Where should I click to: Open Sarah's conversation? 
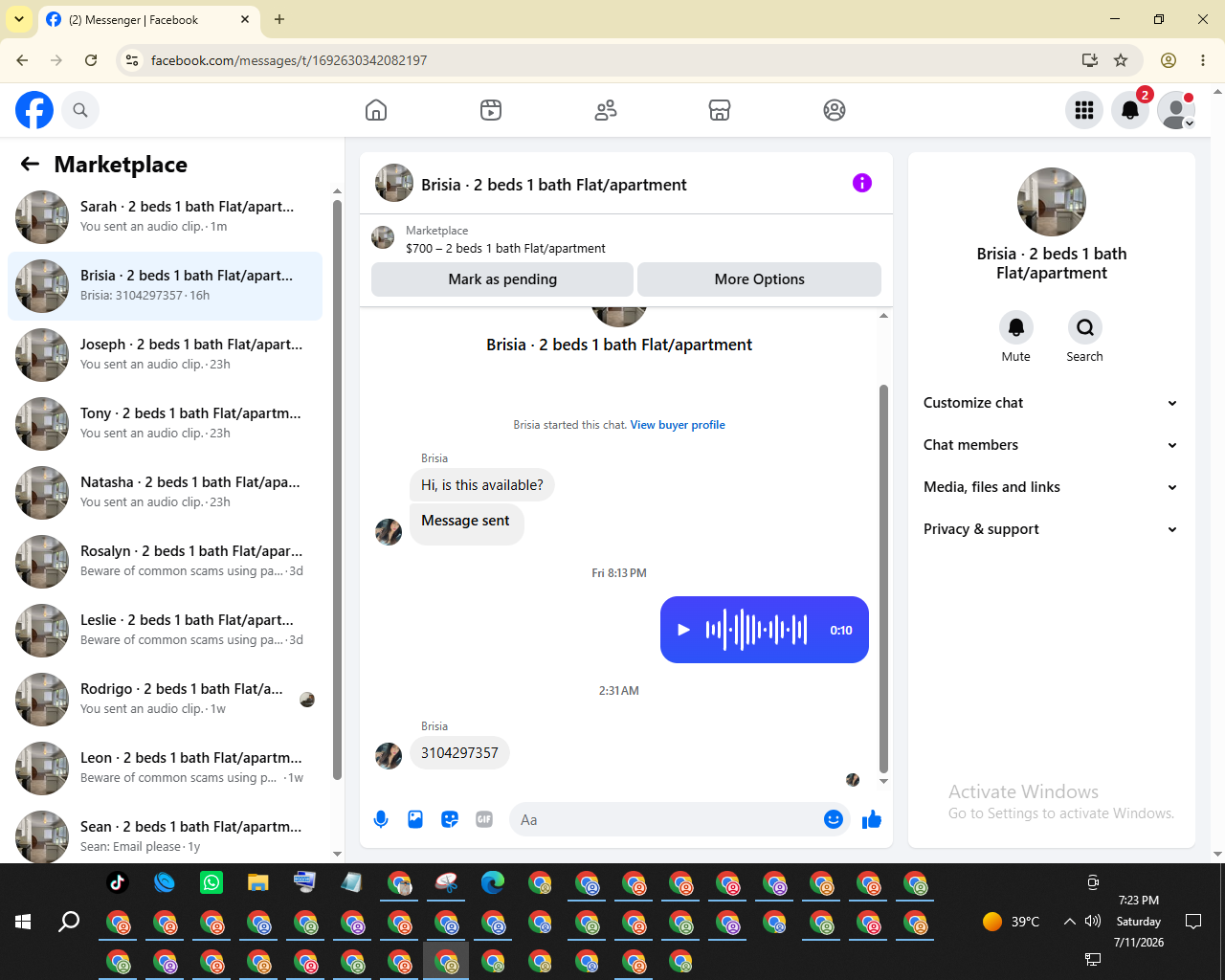[x=165, y=217]
